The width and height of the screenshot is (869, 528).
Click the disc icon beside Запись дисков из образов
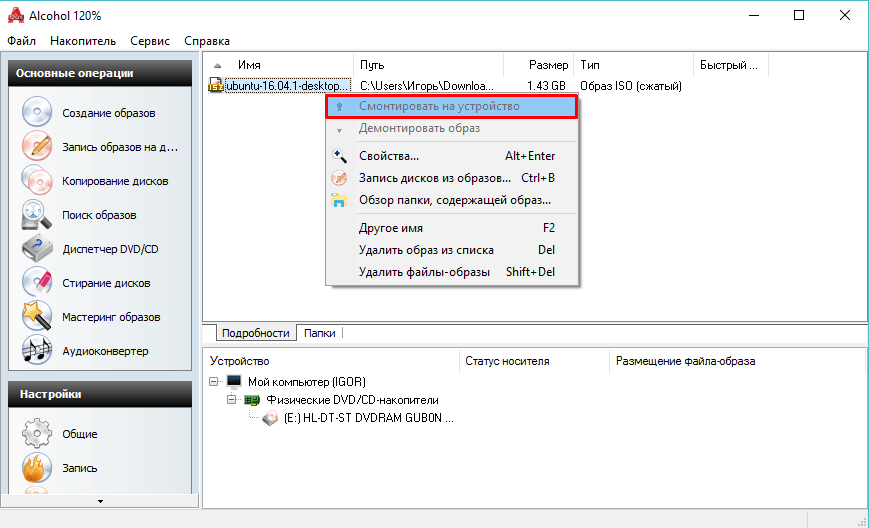click(x=339, y=178)
